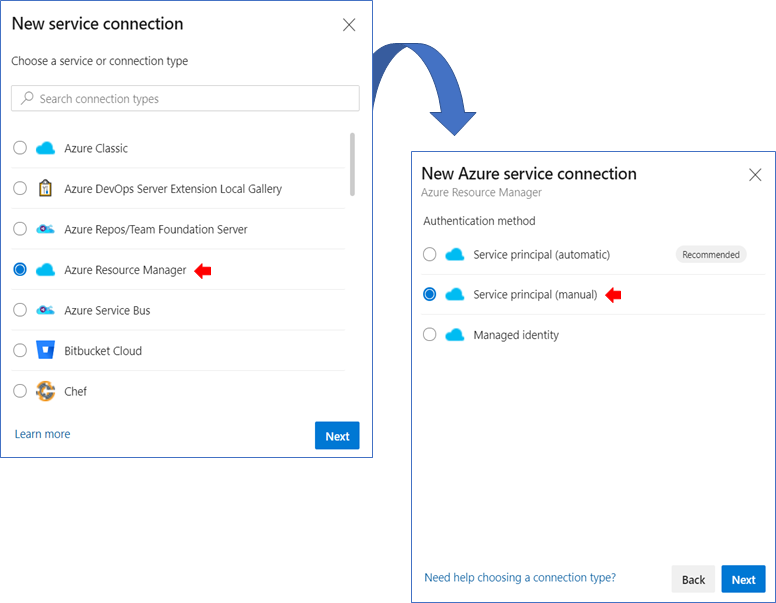Choose the Chef radio button
776x603 pixels.
pos(20,391)
